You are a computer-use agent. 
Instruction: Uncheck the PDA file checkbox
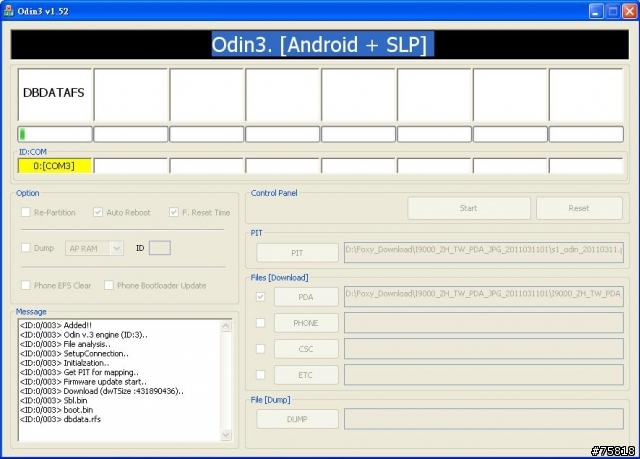(260, 297)
